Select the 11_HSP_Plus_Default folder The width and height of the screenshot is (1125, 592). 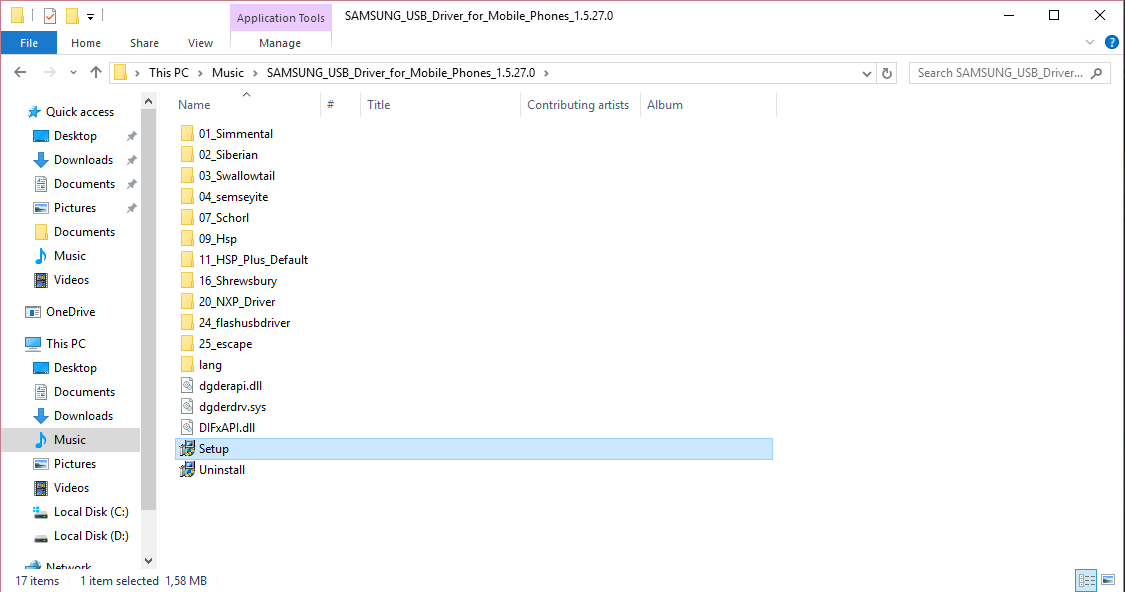[253, 260]
